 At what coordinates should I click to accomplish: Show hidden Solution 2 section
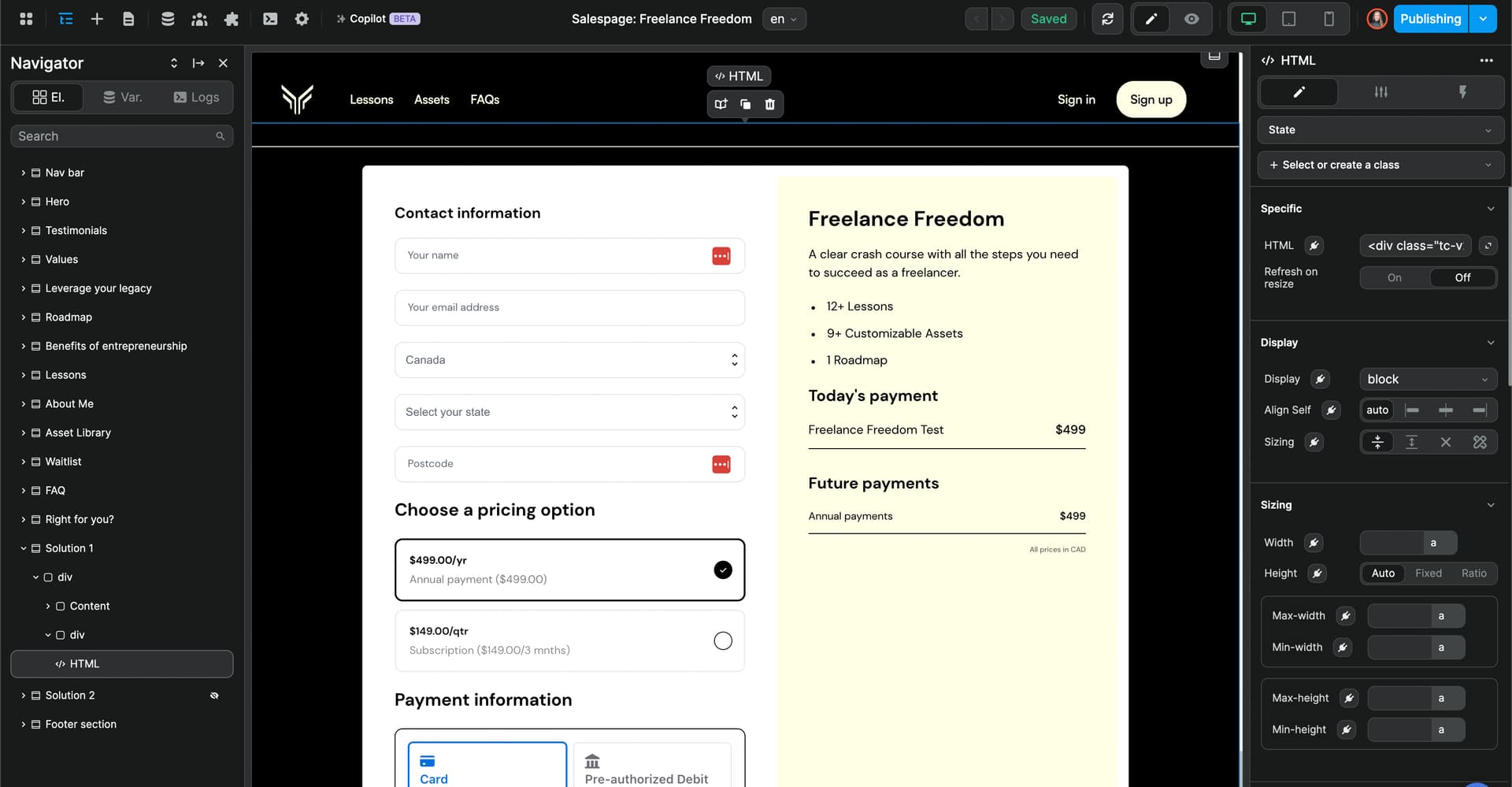click(214, 696)
